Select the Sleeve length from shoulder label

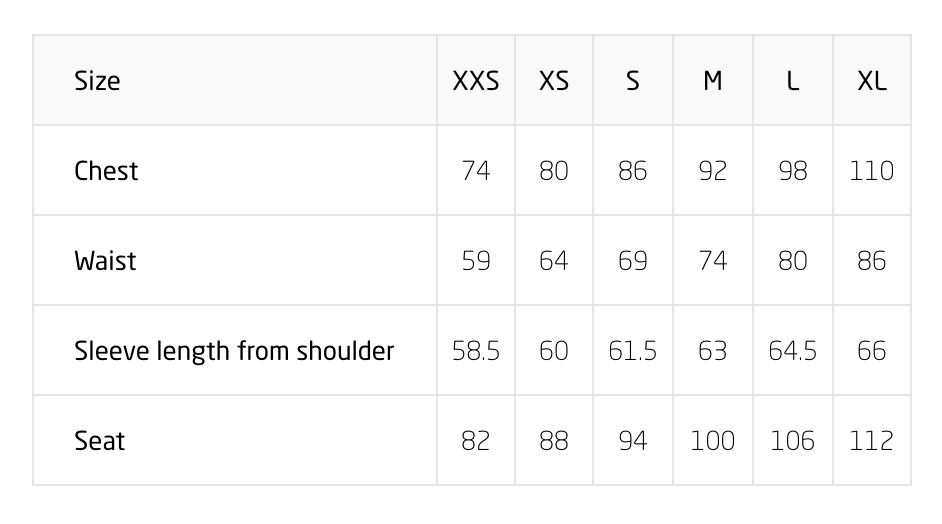tap(234, 351)
